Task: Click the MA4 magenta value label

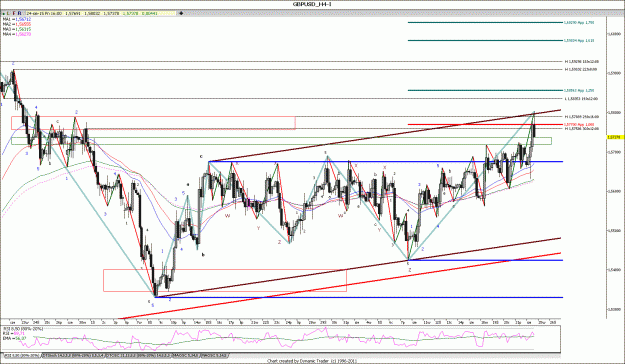Action: click(x=23, y=34)
